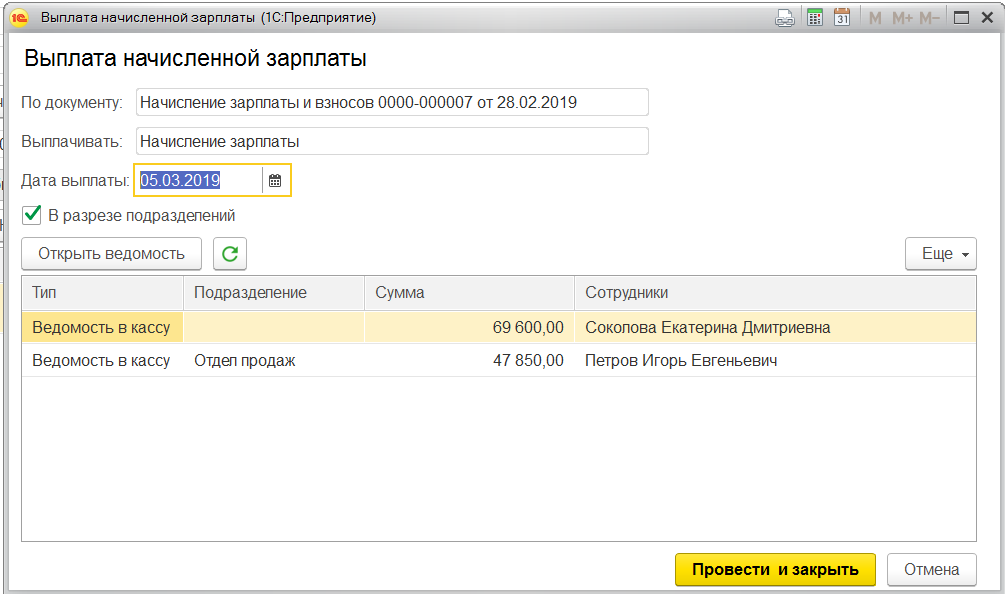Click the M− memory subtract button
The height and width of the screenshot is (594, 1005).
tap(929, 17)
